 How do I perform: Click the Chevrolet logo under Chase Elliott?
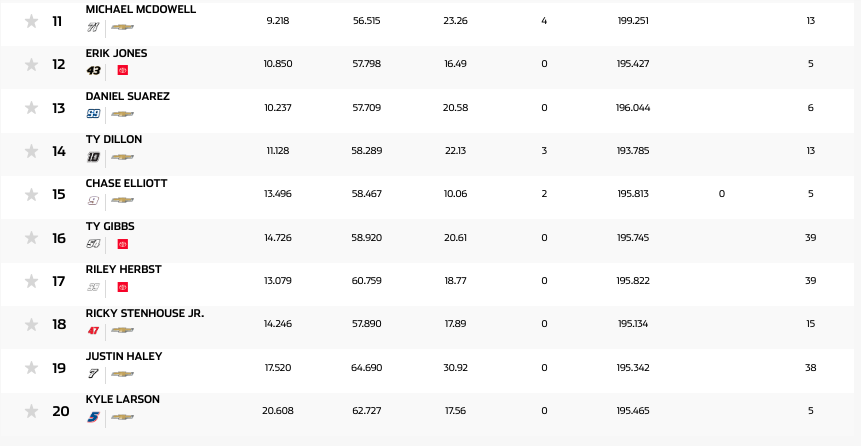[x=123, y=200]
